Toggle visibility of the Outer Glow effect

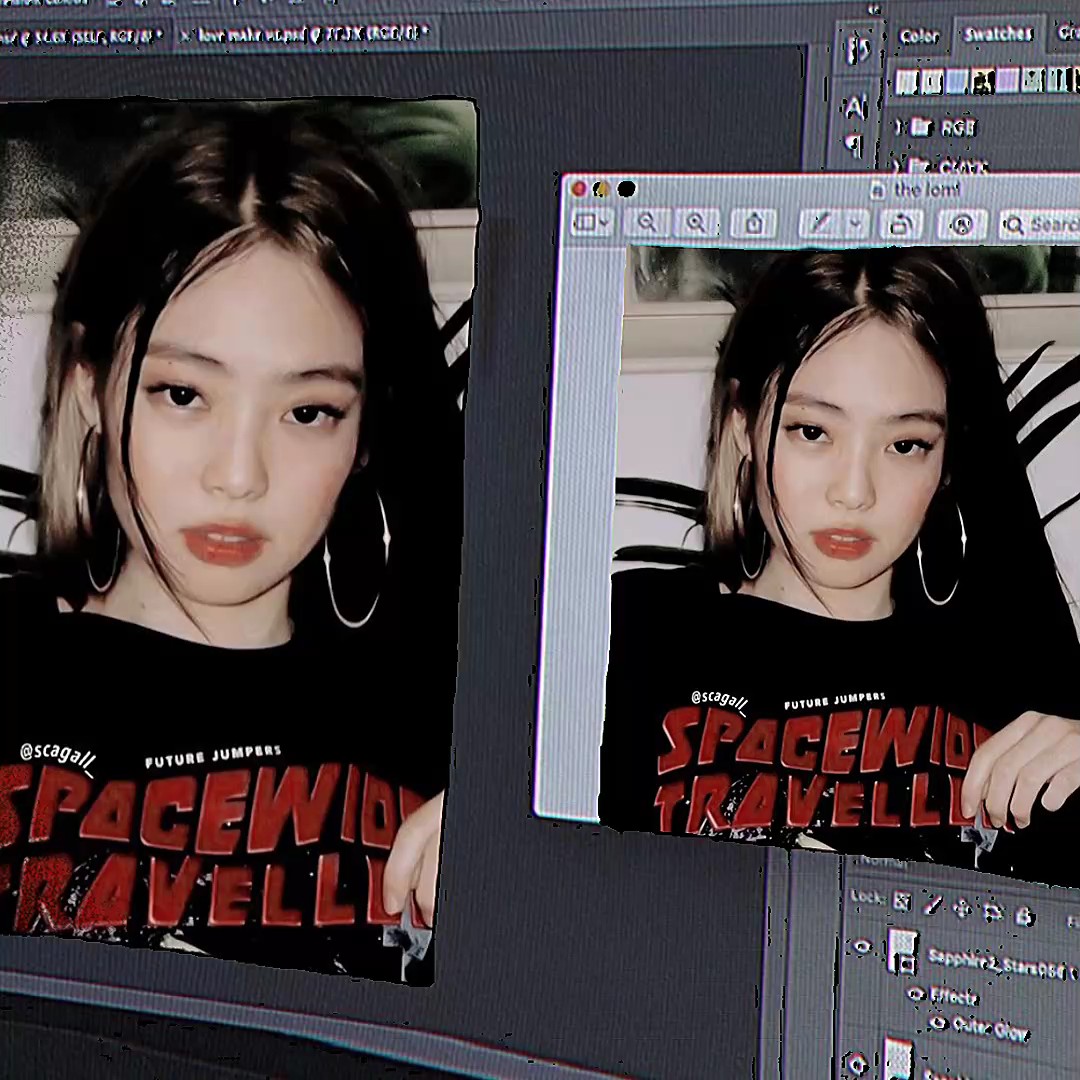pyautogui.click(x=937, y=1023)
